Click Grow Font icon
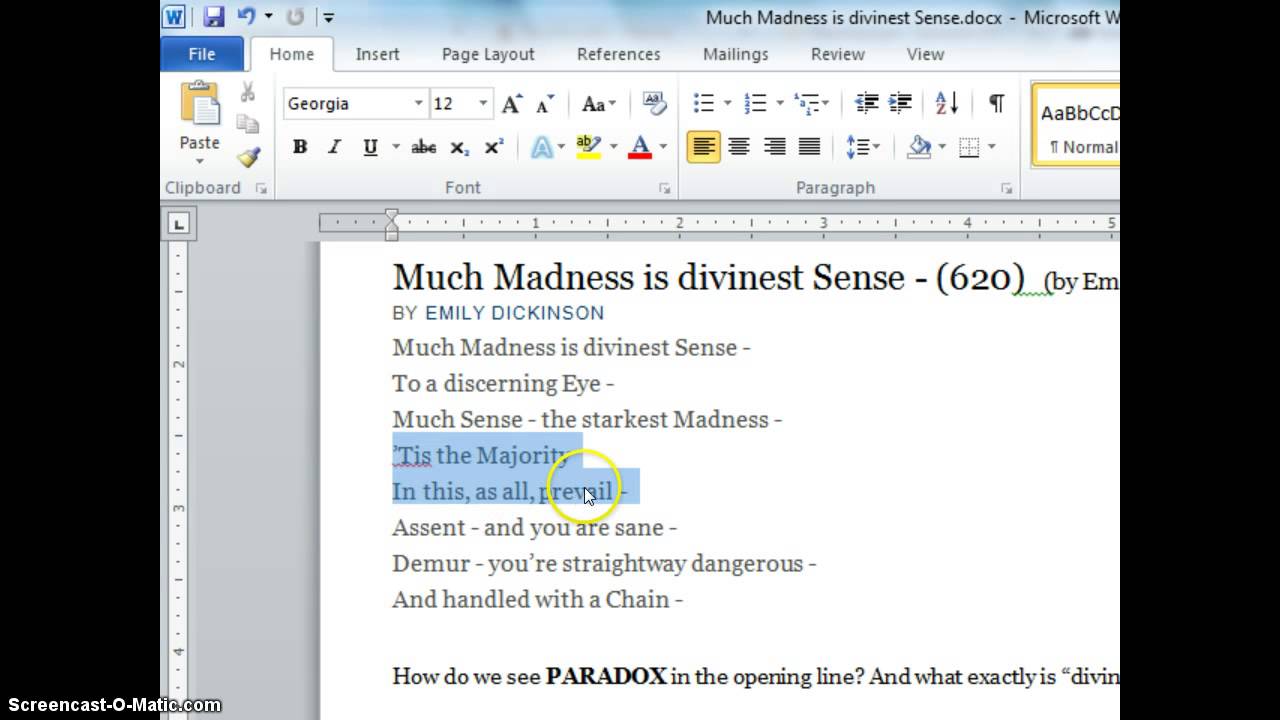The image size is (1280, 720). point(511,103)
